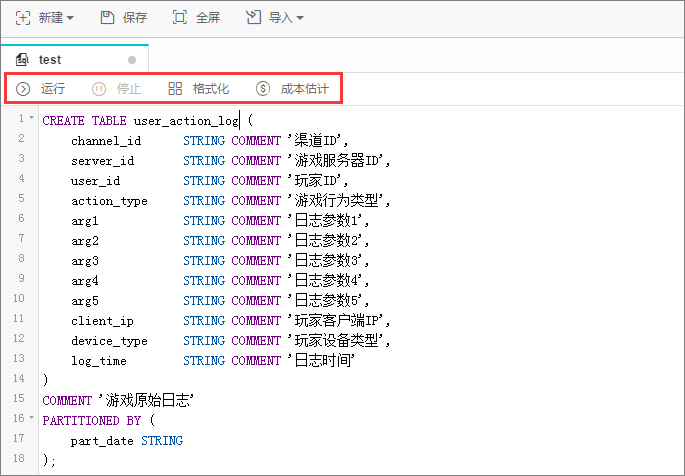Screen dimensions: 685x476
Task: Click line number 18 in gutter
Action: (x=19, y=458)
